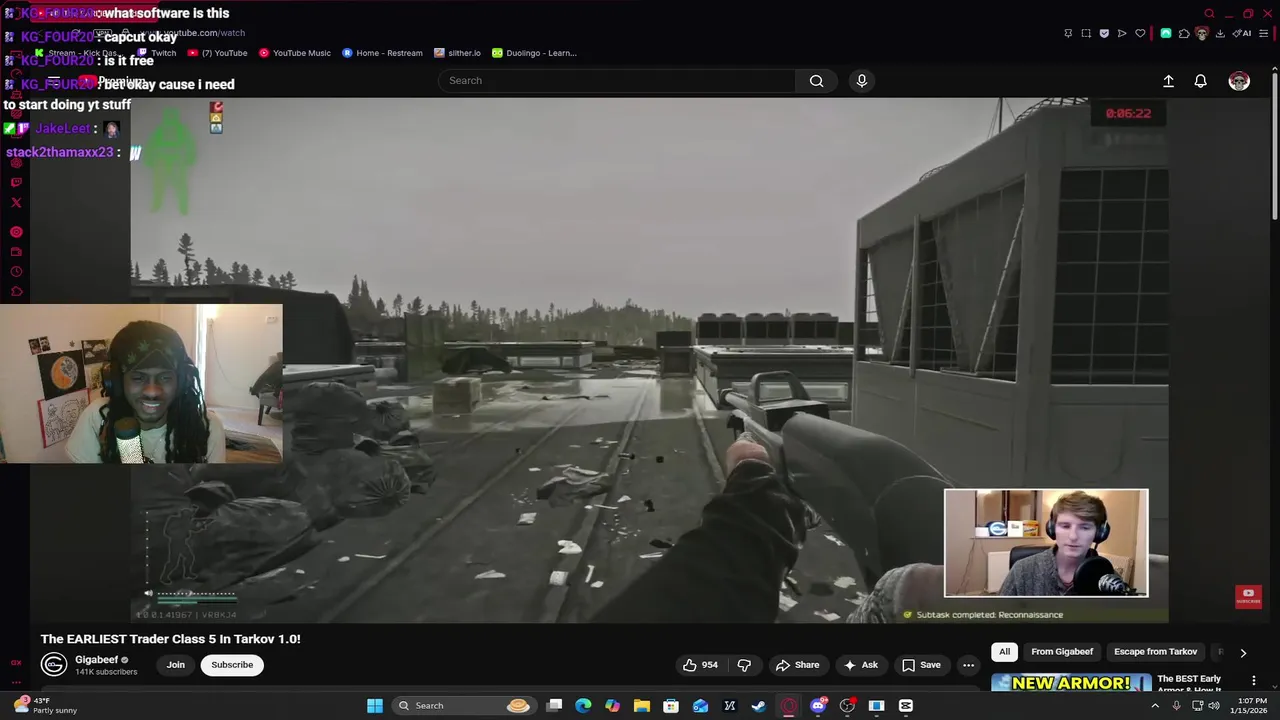
Task: Open the YouTube create upload icon
Action: point(1168,81)
